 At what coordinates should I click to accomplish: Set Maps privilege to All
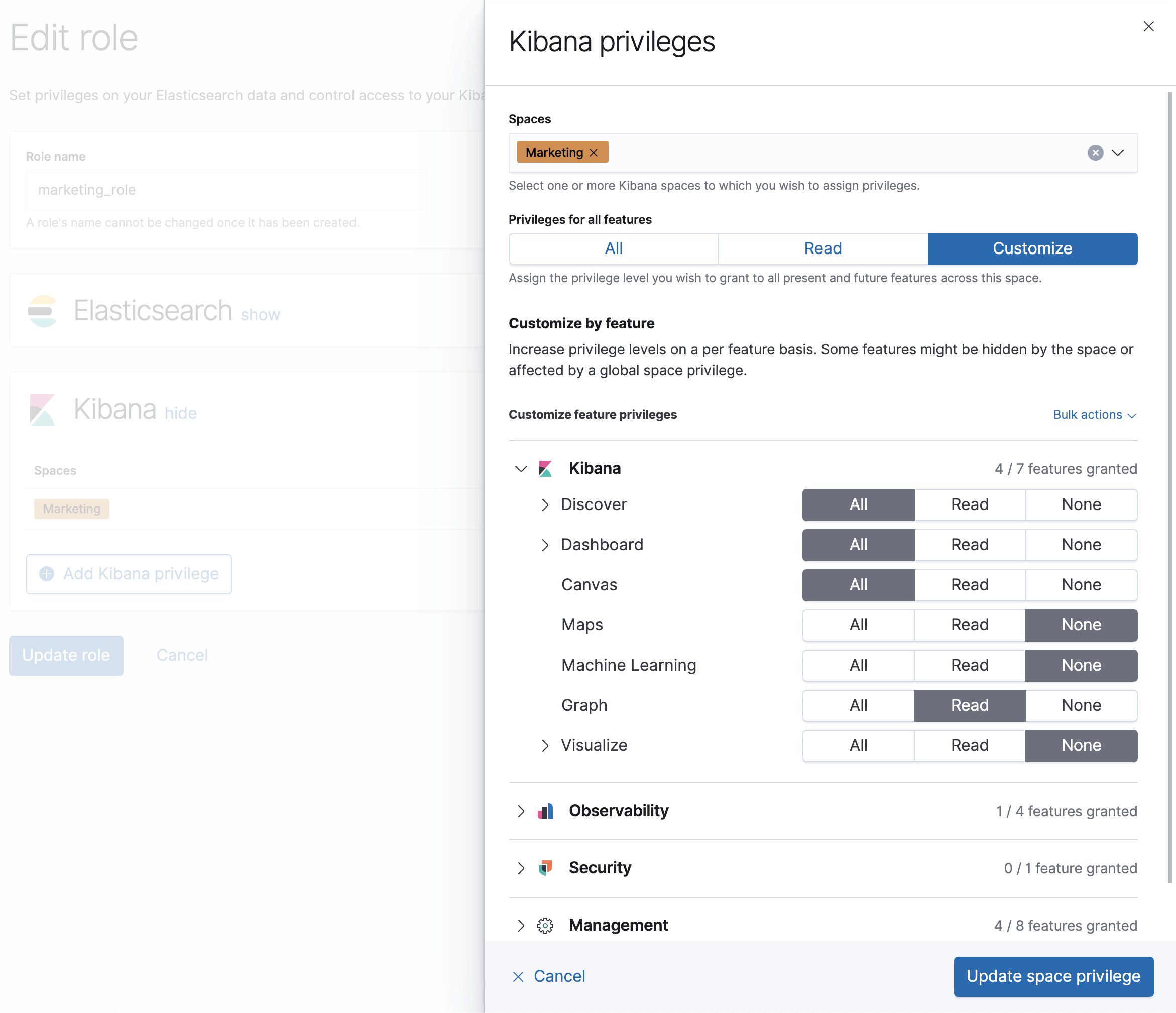click(x=858, y=625)
